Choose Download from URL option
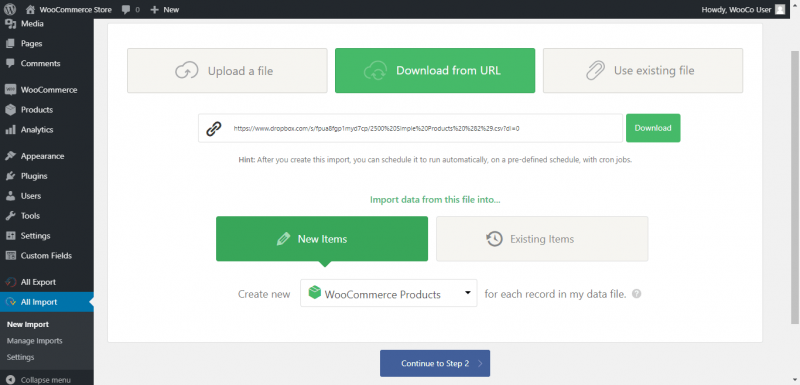 coord(435,70)
